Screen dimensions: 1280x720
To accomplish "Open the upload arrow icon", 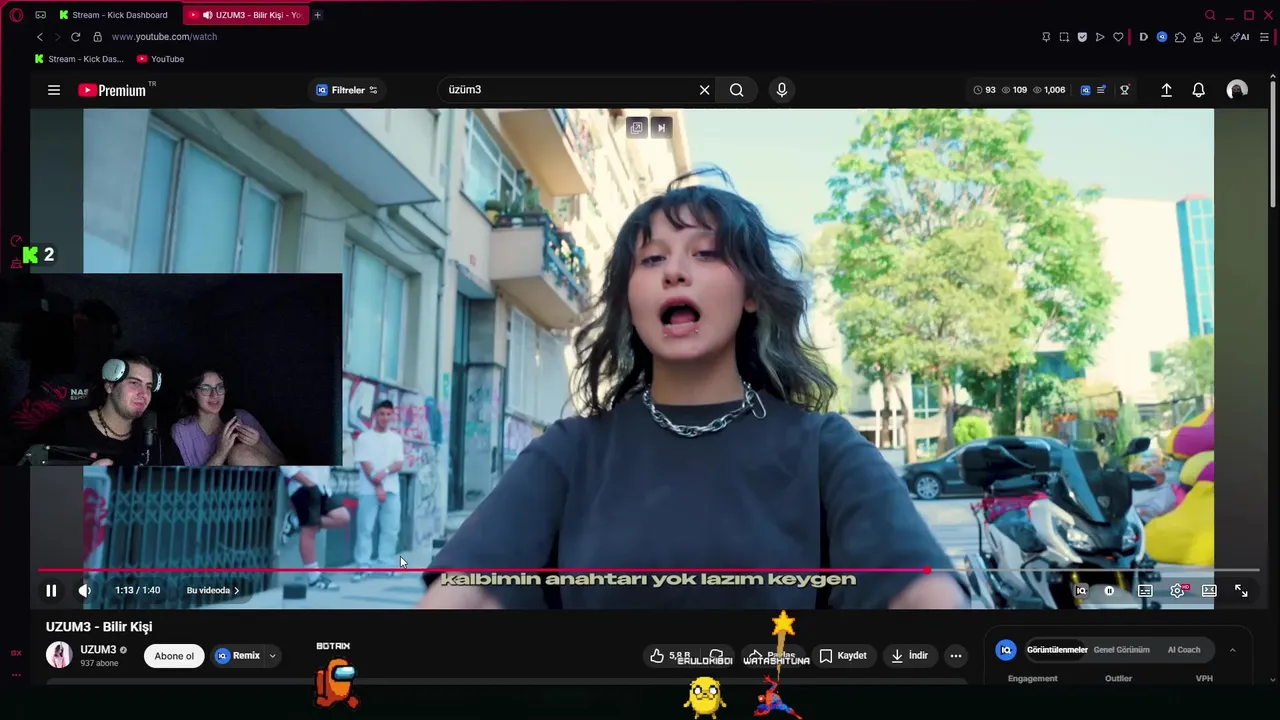I will click(x=1166, y=90).
